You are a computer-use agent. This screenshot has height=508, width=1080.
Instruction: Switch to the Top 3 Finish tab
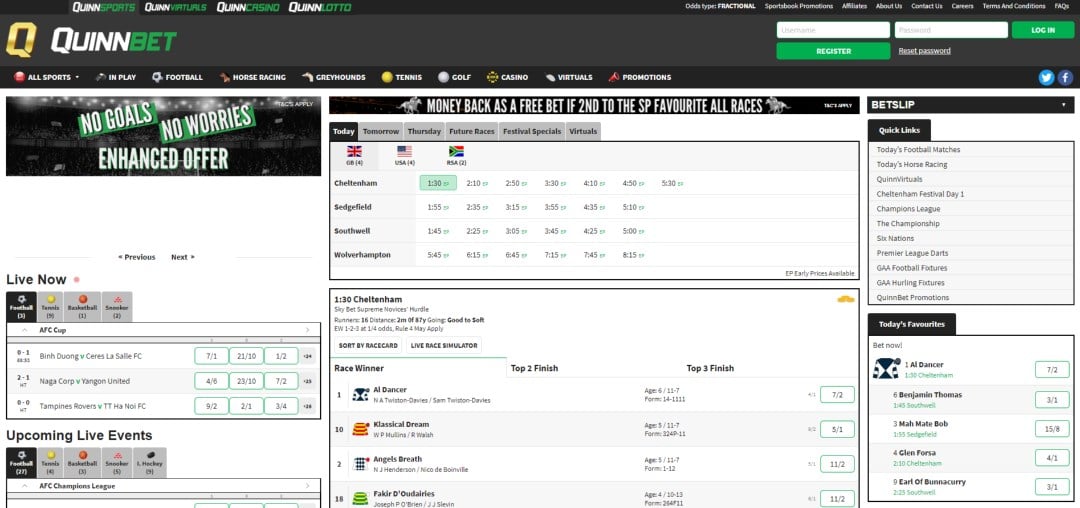tap(710, 368)
